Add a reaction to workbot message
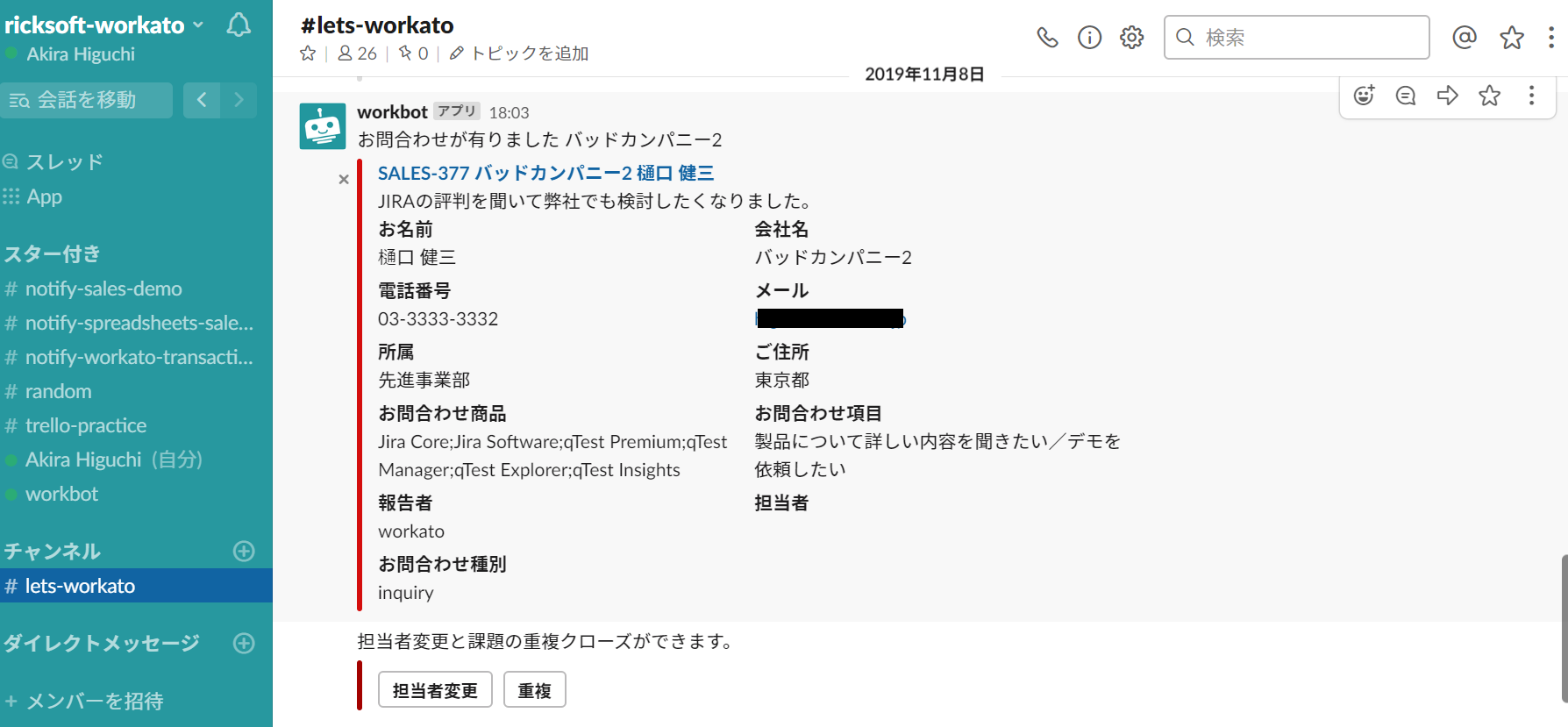This screenshot has height=727, width=1568. (x=1364, y=96)
